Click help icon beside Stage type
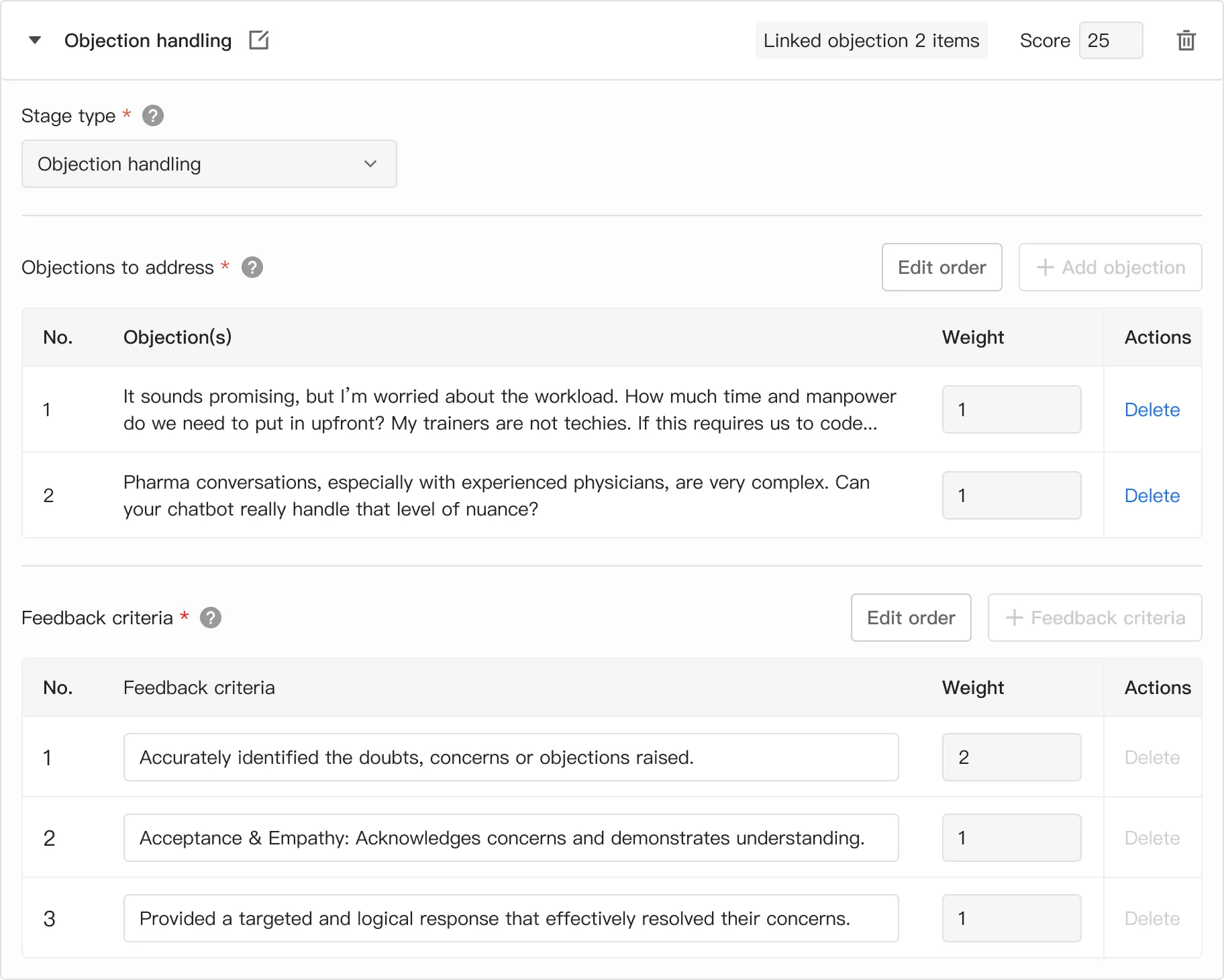The height and width of the screenshot is (980, 1224). tap(153, 116)
